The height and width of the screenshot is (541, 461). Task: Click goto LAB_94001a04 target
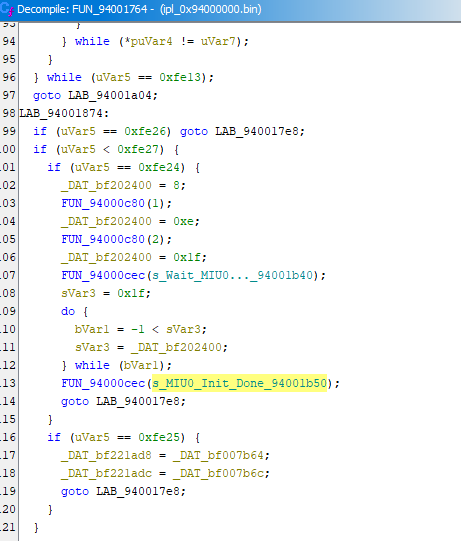[x=109, y=95]
